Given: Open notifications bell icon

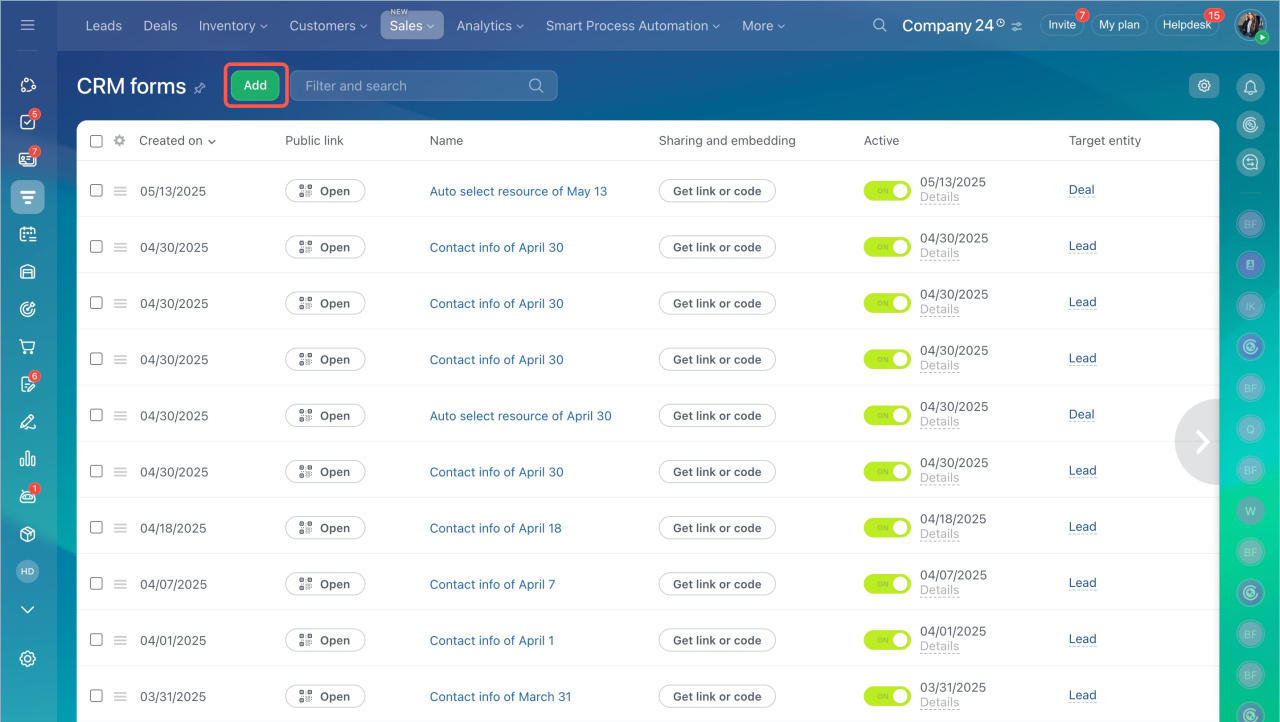Looking at the screenshot, I should (x=1249, y=88).
